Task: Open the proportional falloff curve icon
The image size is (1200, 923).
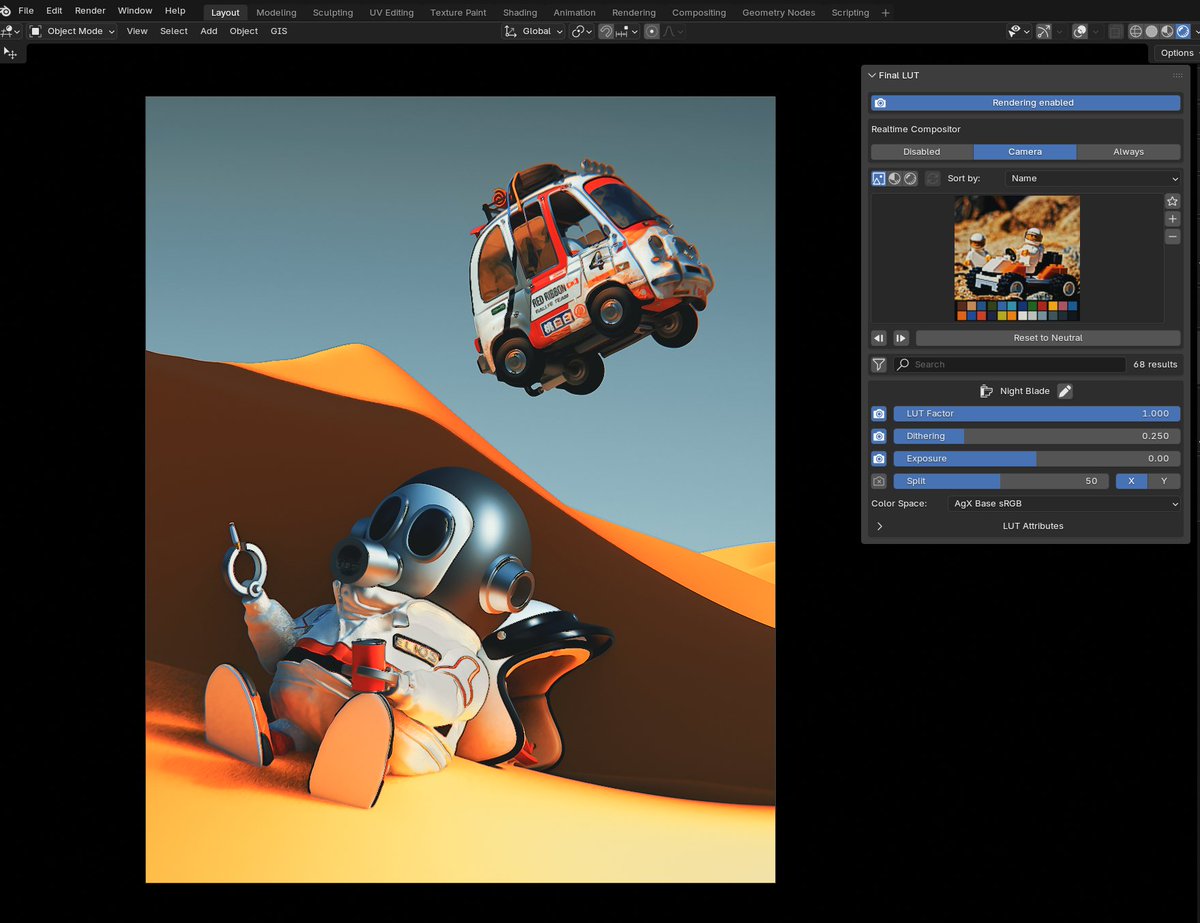Action: coord(674,31)
